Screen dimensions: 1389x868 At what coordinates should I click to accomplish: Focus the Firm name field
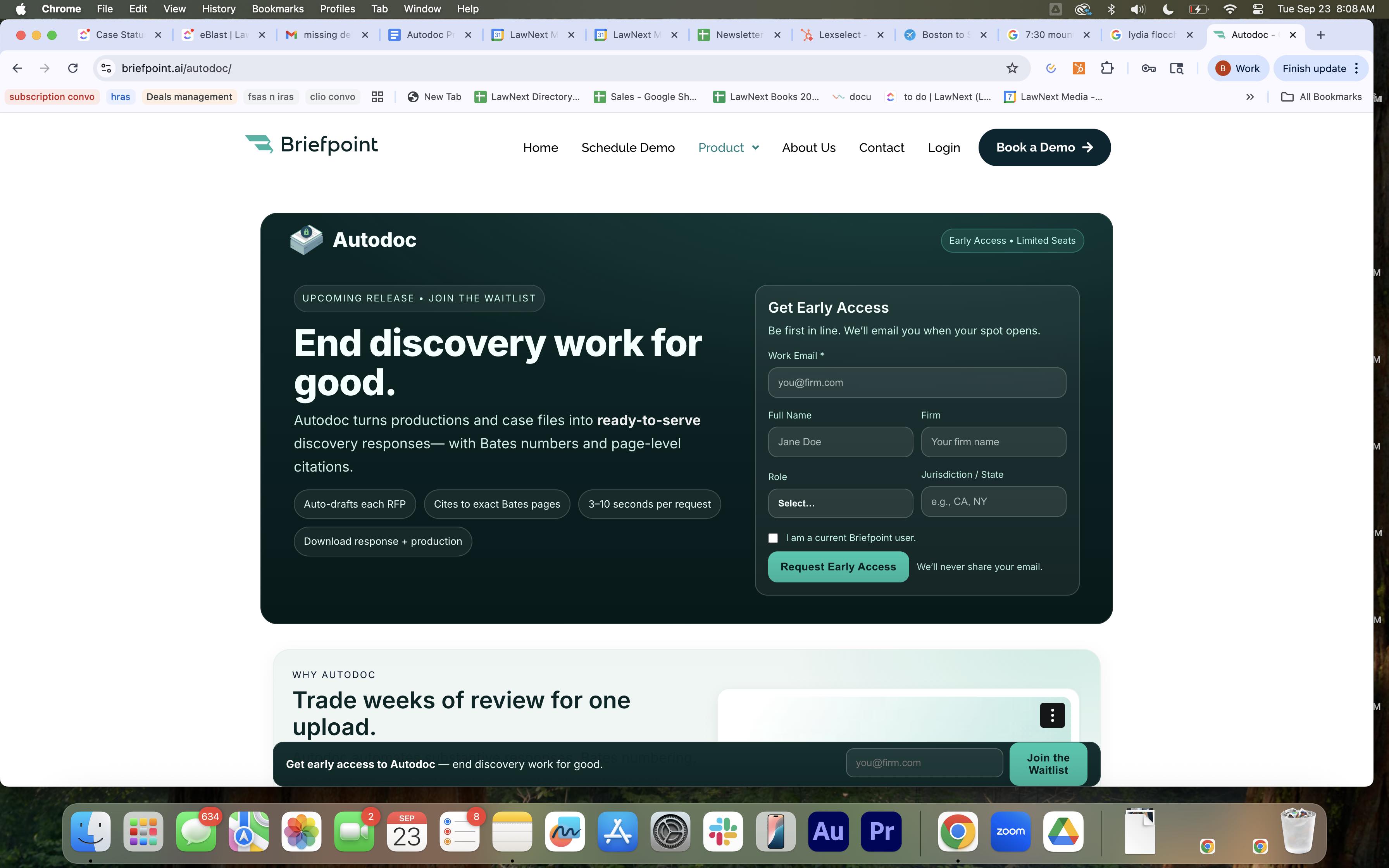coord(994,442)
